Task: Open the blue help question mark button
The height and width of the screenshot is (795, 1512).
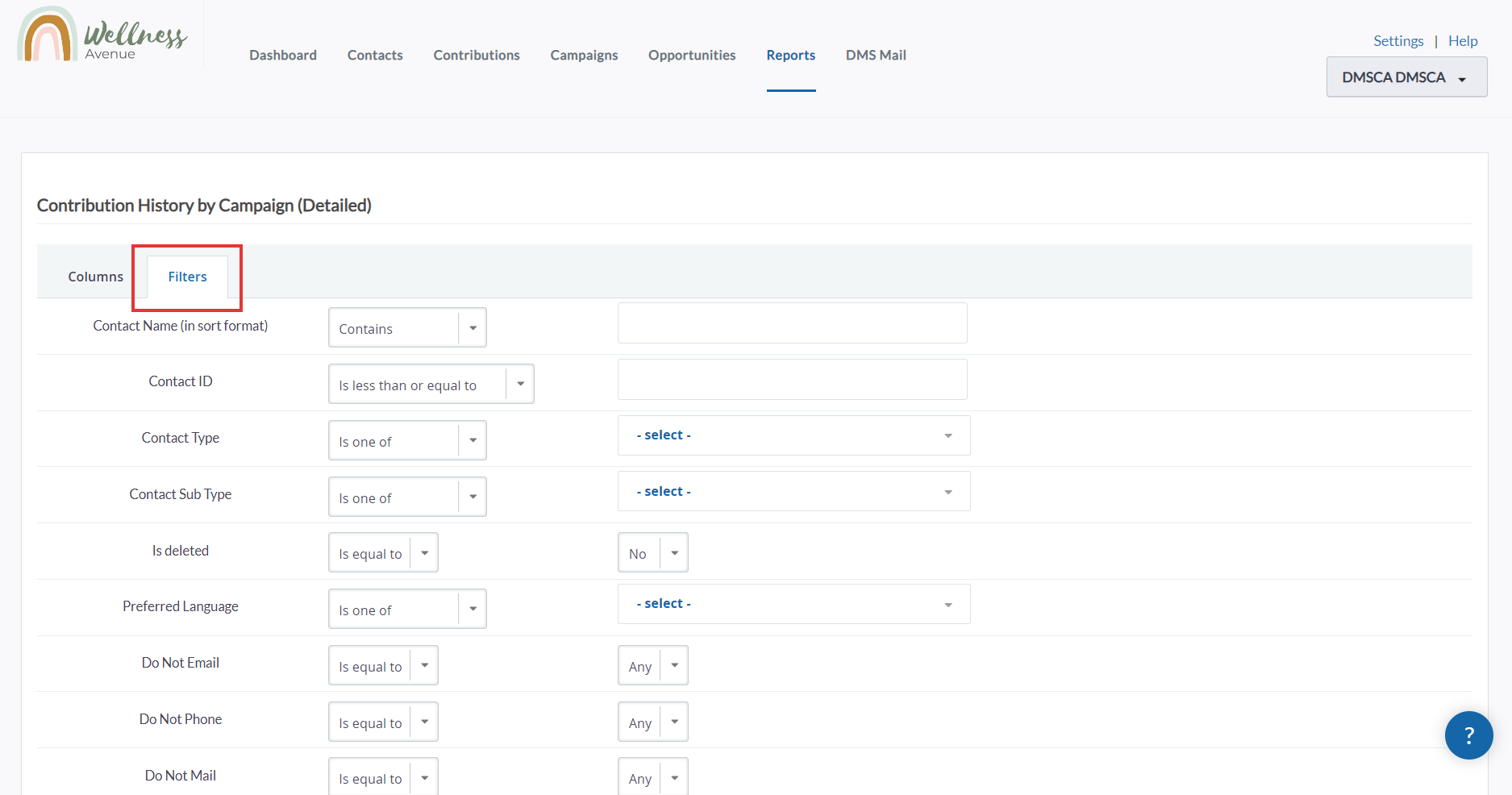Action: 1468,735
